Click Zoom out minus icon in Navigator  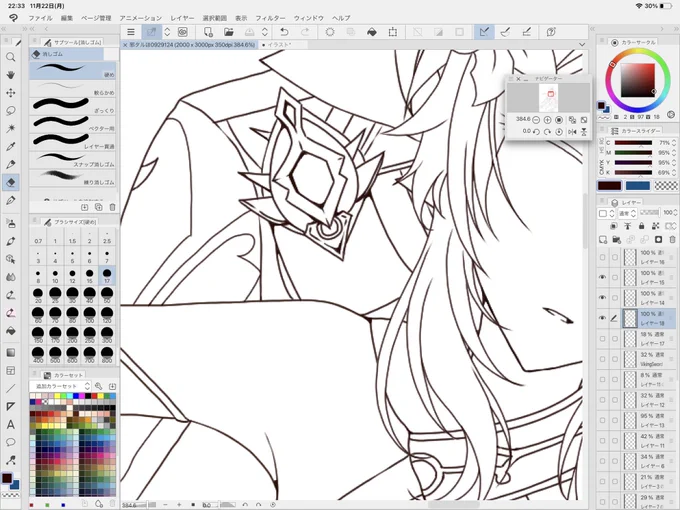click(x=536, y=120)
